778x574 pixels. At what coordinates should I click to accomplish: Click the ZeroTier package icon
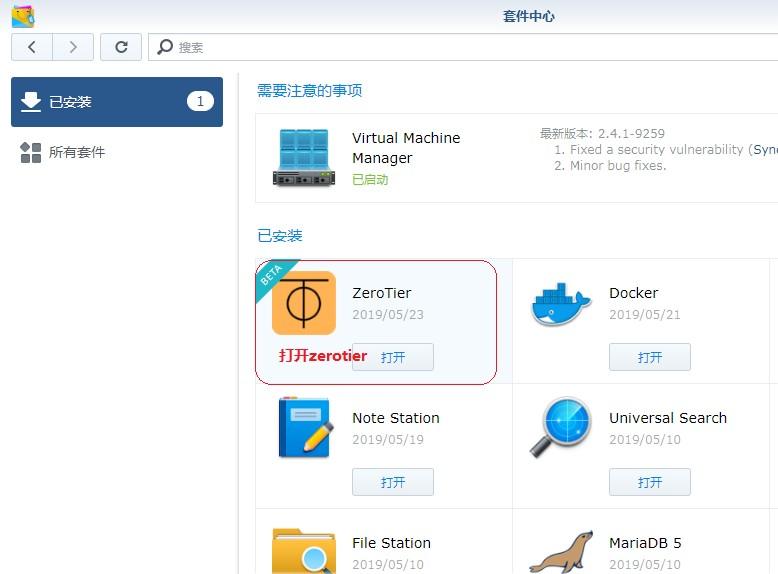(x=304, y=303)
